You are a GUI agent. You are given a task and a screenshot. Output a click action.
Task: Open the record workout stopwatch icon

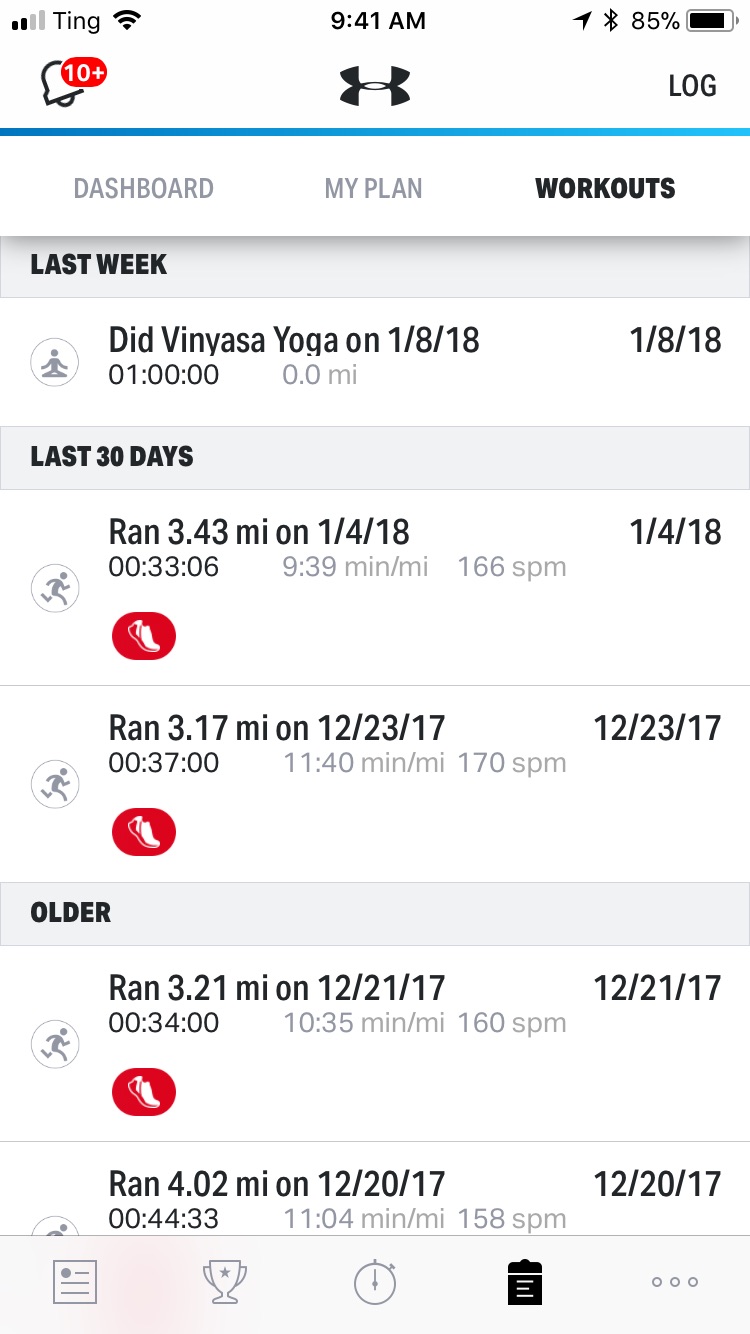[375, 1282]
